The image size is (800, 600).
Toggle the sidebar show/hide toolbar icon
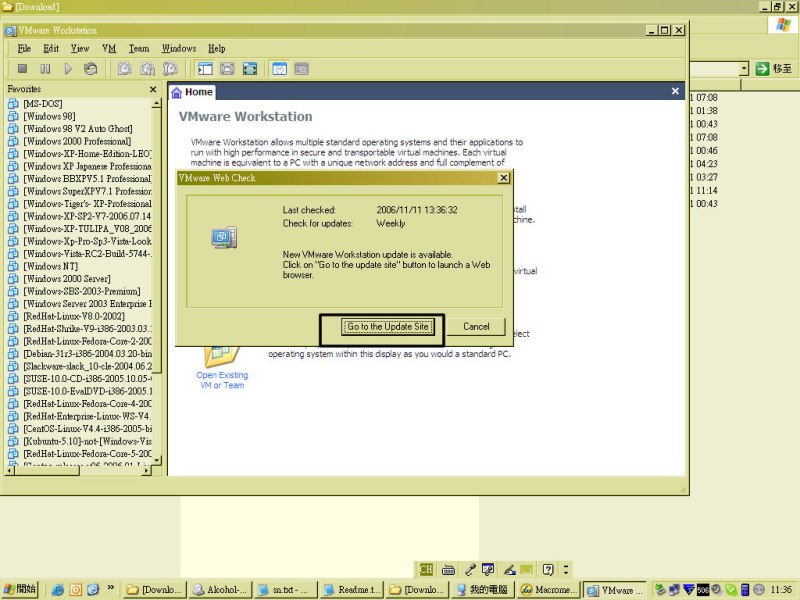(x=205, y=68)
